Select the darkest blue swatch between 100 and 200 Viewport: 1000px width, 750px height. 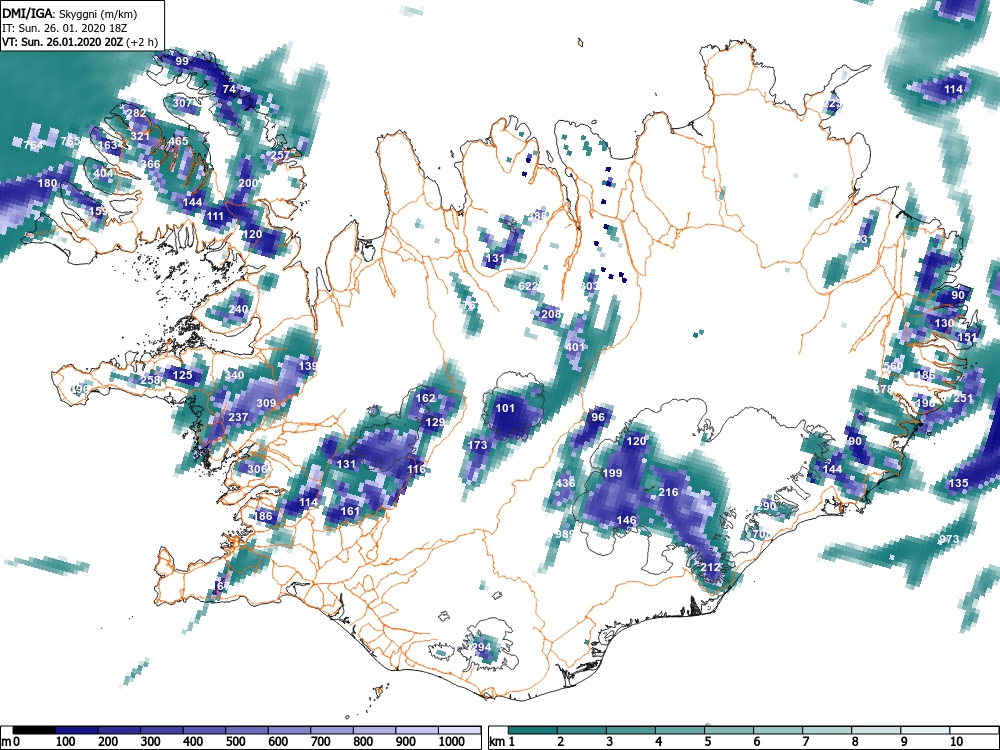pyautogui.click(x=77, y=730)
